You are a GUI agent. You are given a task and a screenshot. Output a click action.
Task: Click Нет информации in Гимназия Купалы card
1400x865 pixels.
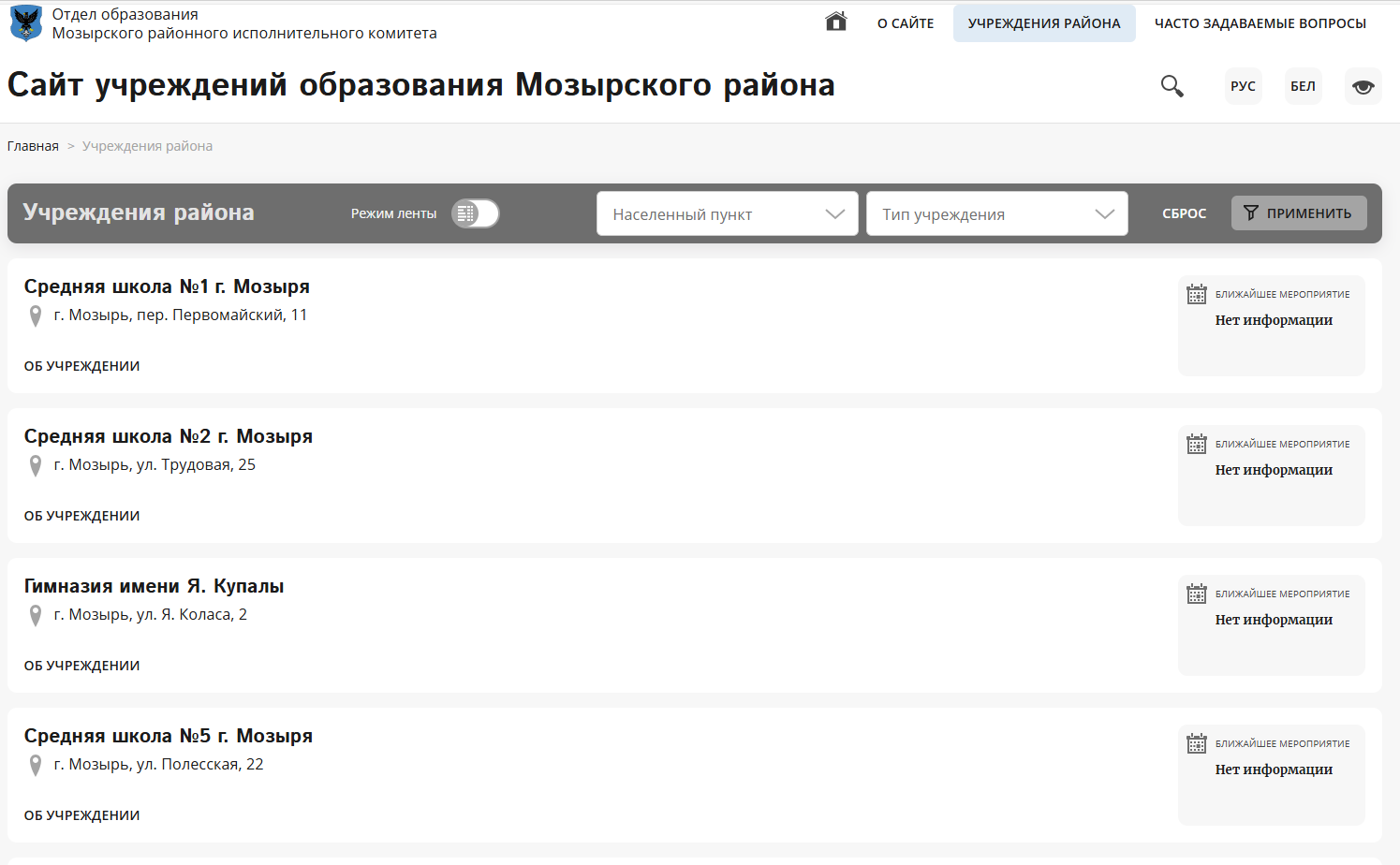coord(1274,620)
